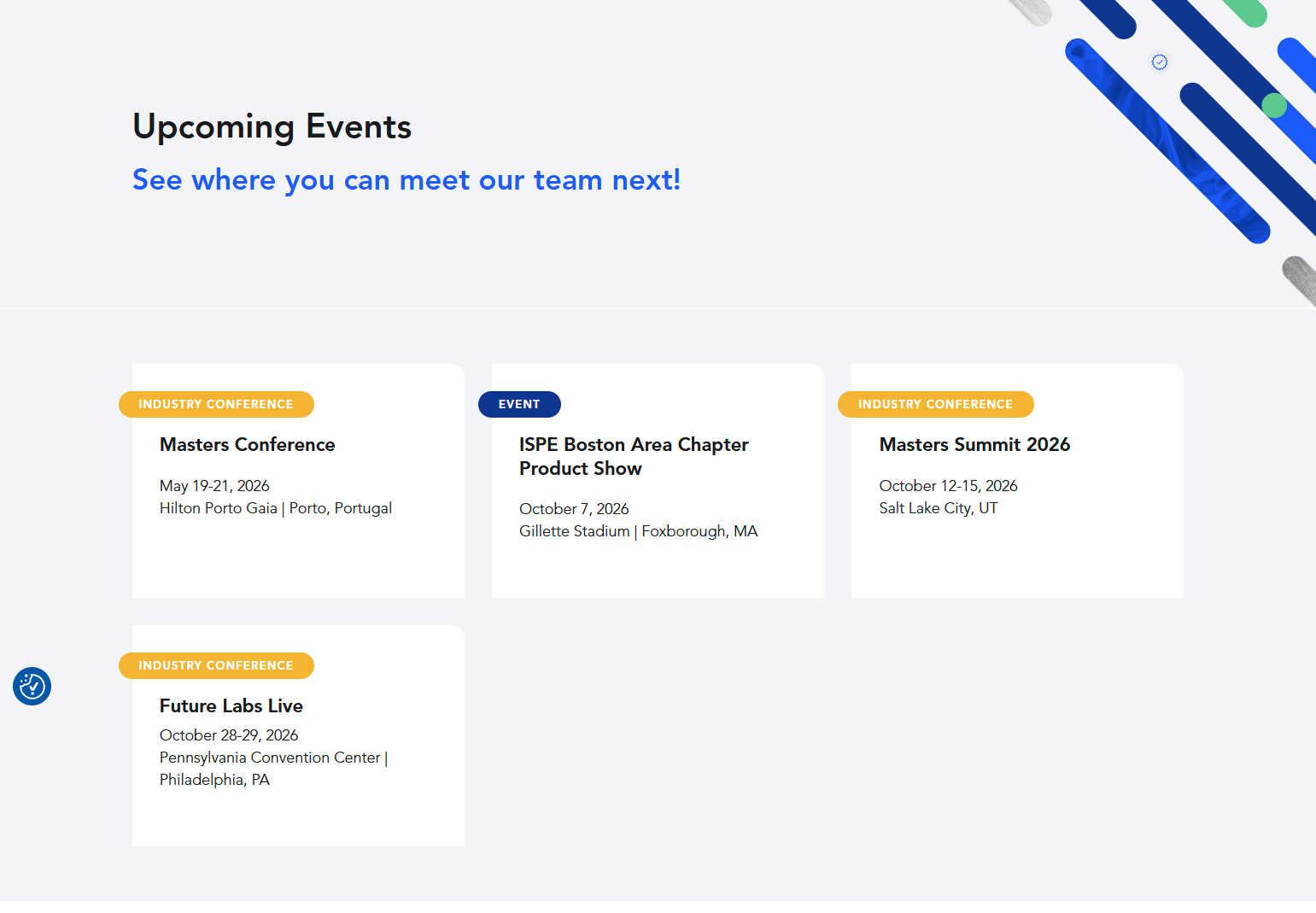The height and width of the screenshot is (913, 1316).
Task: Click the Upcoming Events heading
Action: click(272, 126)
